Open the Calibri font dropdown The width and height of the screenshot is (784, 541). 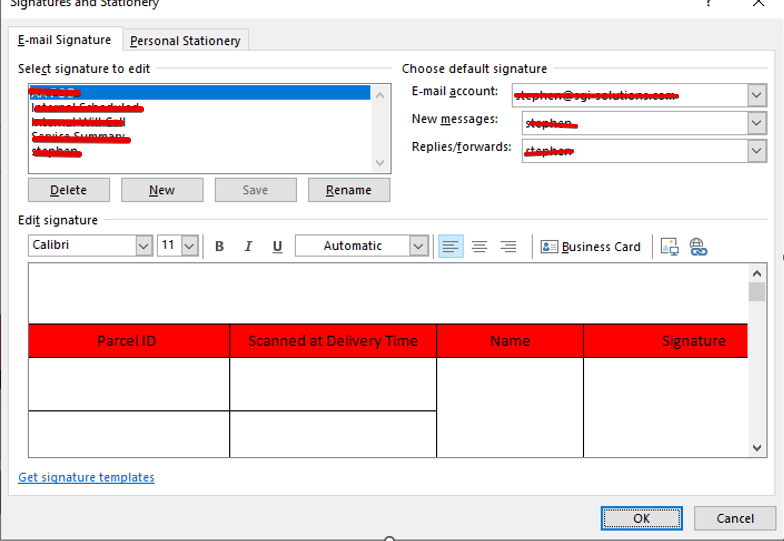[144, 246]
